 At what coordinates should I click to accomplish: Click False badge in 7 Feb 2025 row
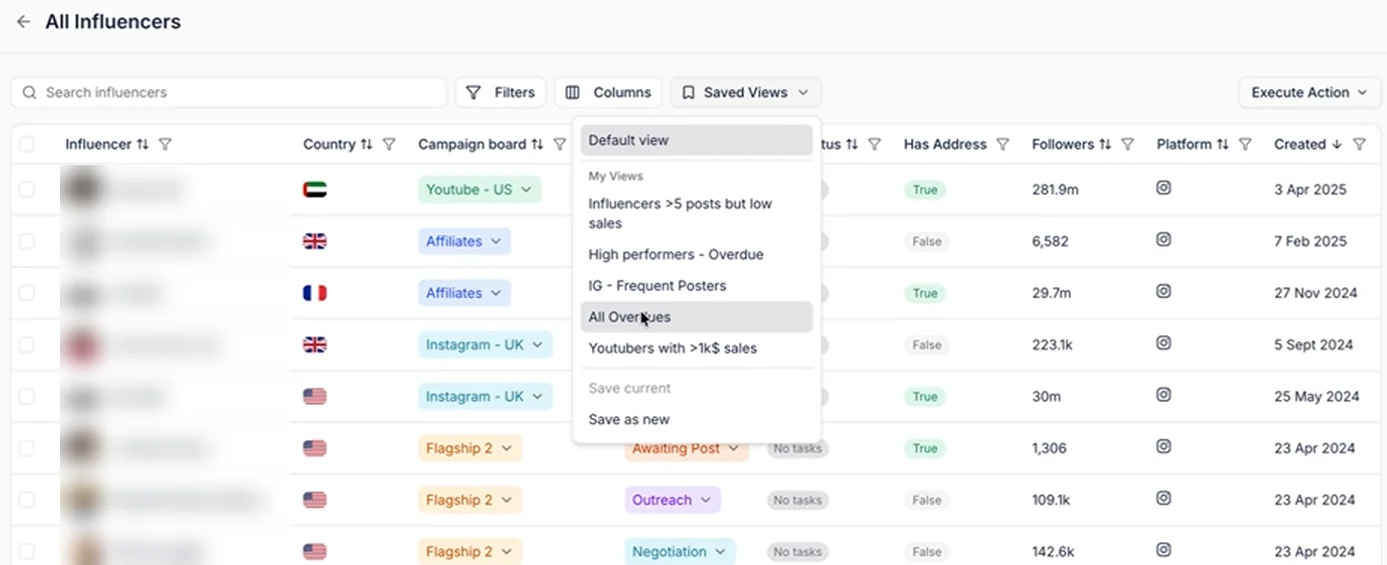coord(926,241)
